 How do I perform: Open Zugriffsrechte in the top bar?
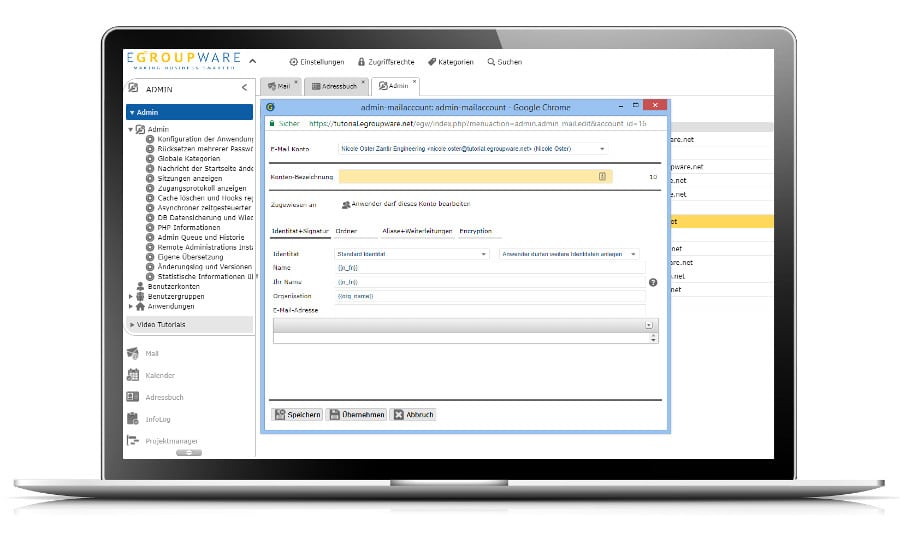point(386,62)
